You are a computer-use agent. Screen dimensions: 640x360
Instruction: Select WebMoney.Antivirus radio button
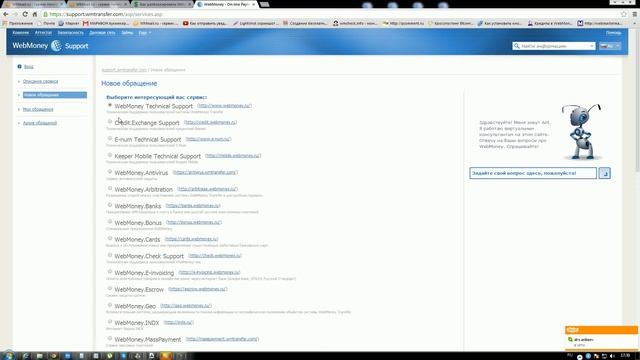pos(110,172)
